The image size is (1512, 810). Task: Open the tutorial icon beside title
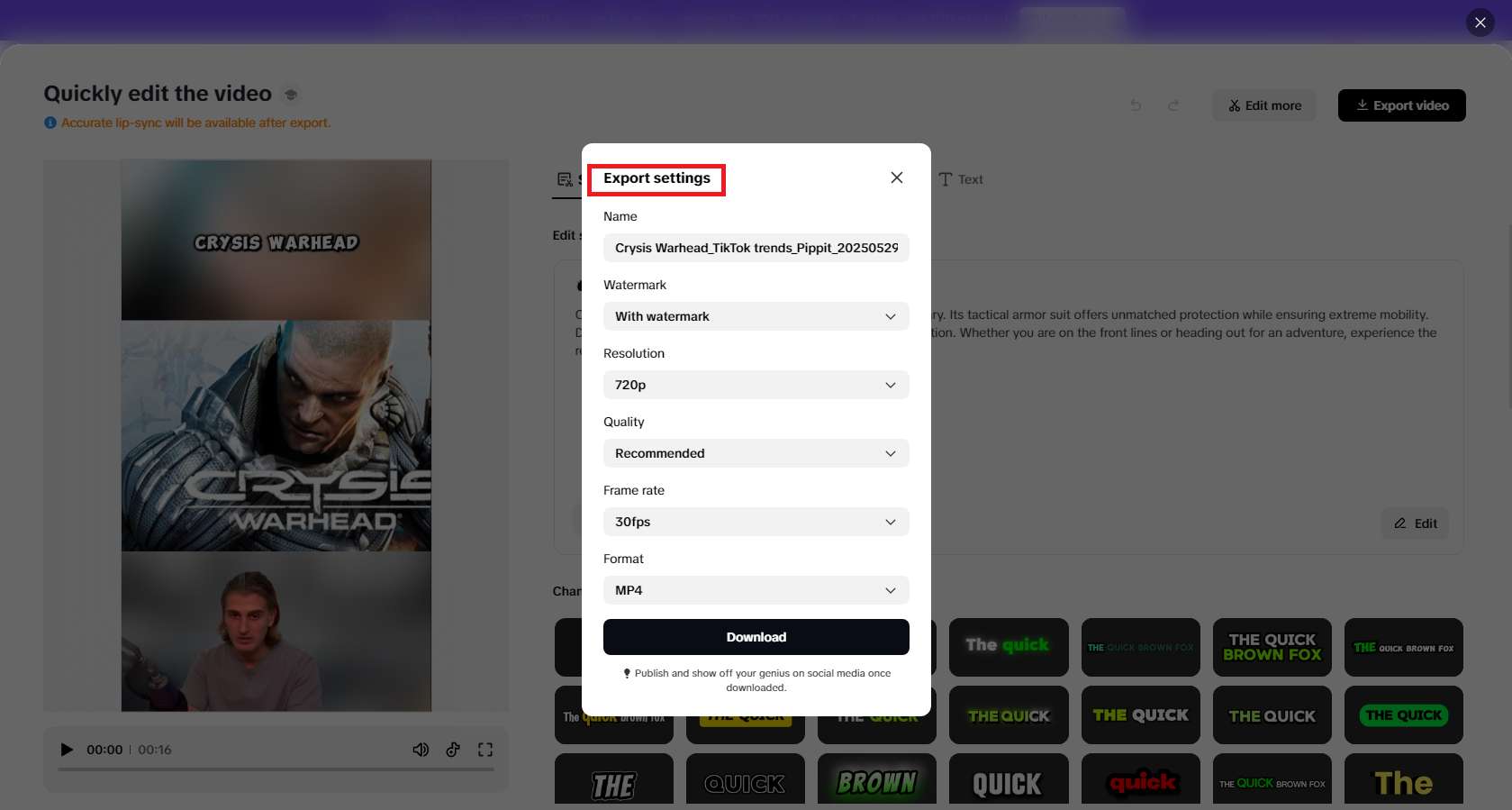(x=290, y=94)
